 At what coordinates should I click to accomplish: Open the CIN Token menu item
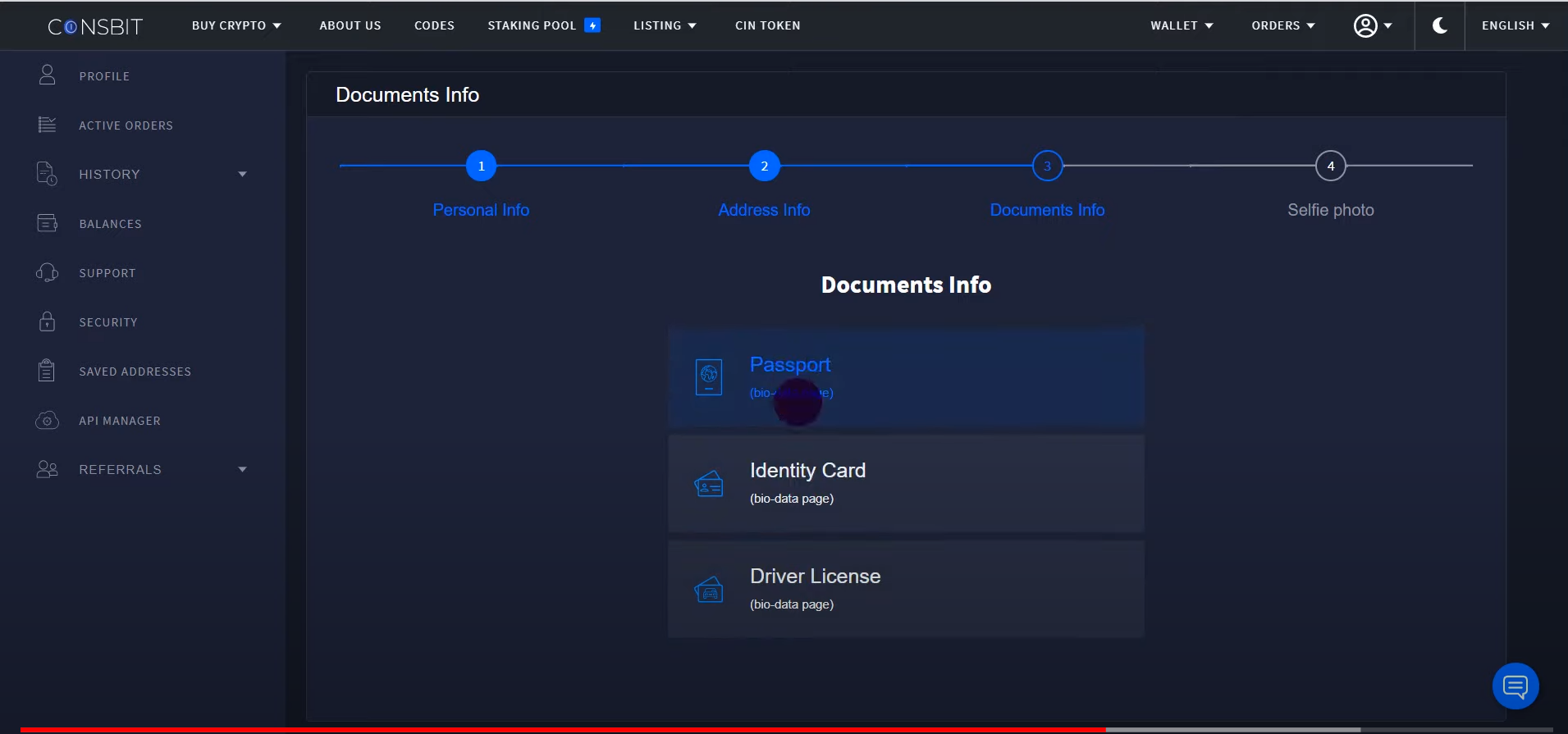[768, 25]
